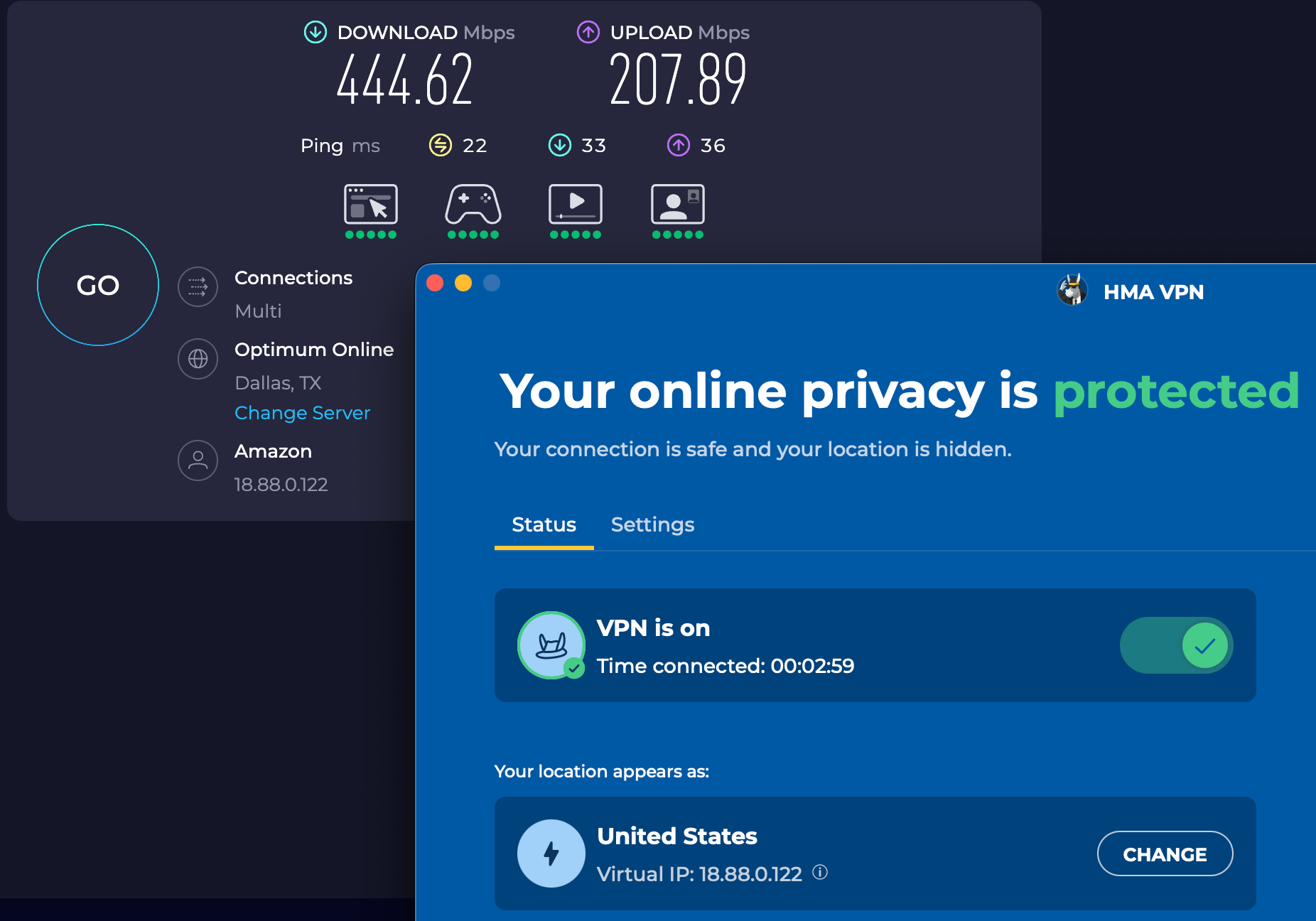Click the Optimum Online globe icon
1316x921 pixels.
[x=198, y=359]
